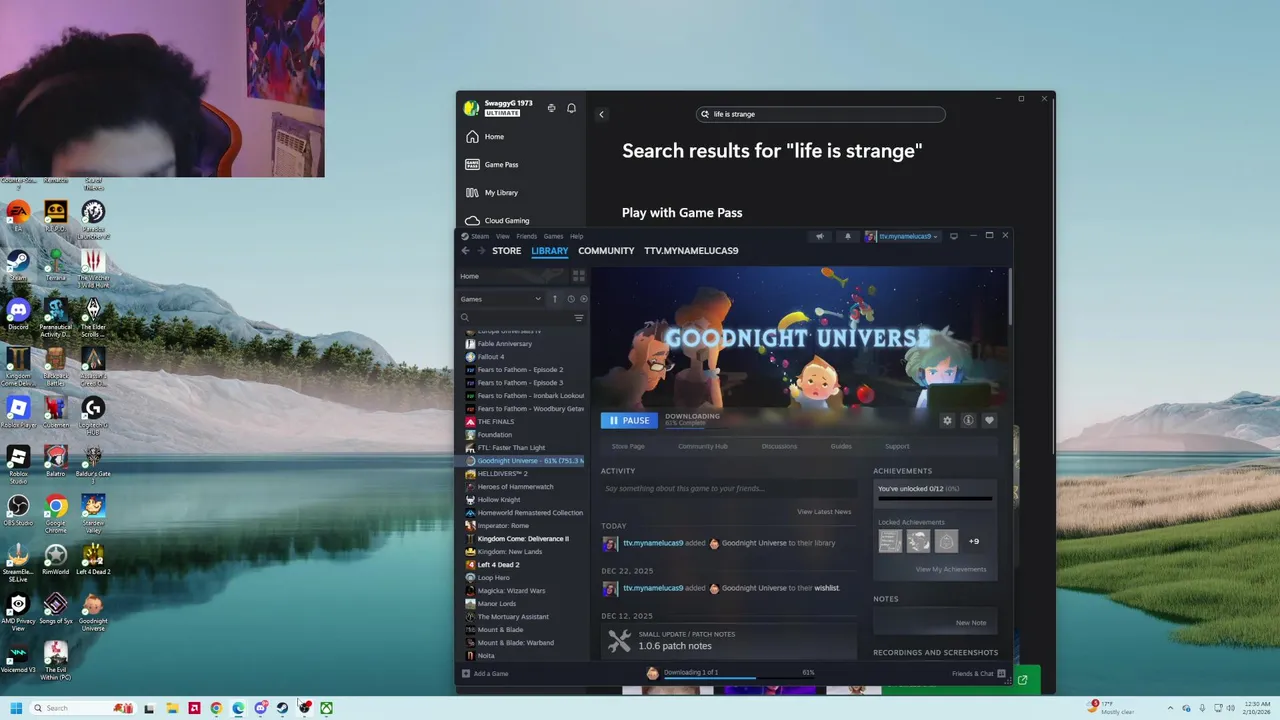
Task: Open advanced filter icon in library search
Action: (578, 318)
